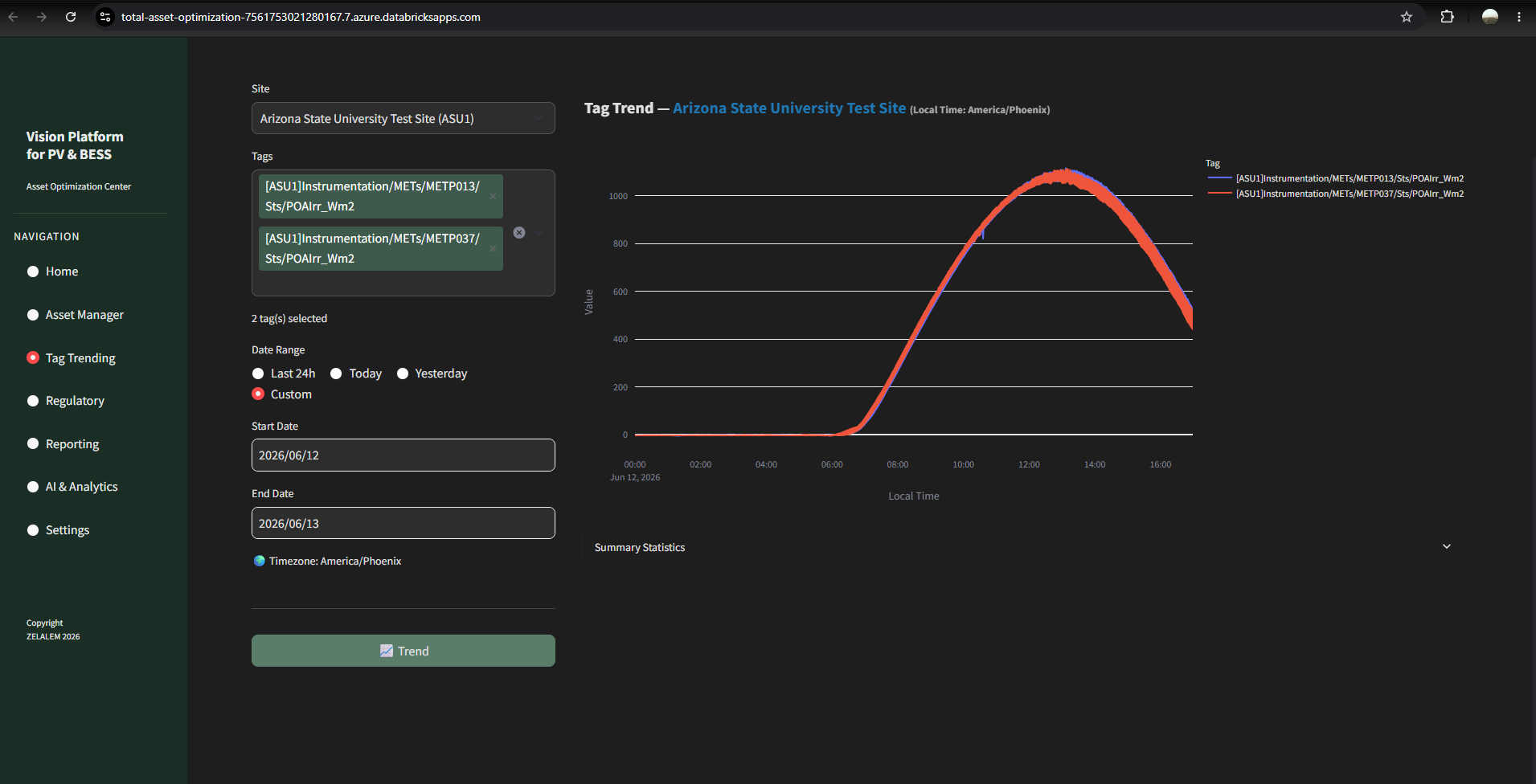This screenshot has width=1536, height=784.
Task: Click the Trend button
Action: coord(403,651)
